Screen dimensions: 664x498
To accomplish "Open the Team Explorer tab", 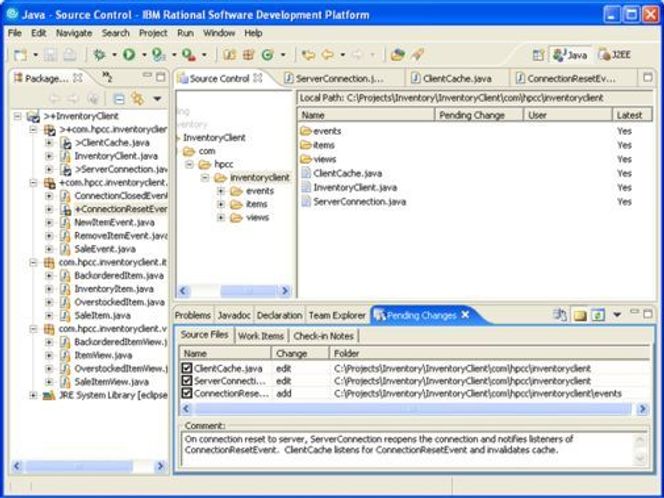I will pyautogui.click(x=337, y=315).
